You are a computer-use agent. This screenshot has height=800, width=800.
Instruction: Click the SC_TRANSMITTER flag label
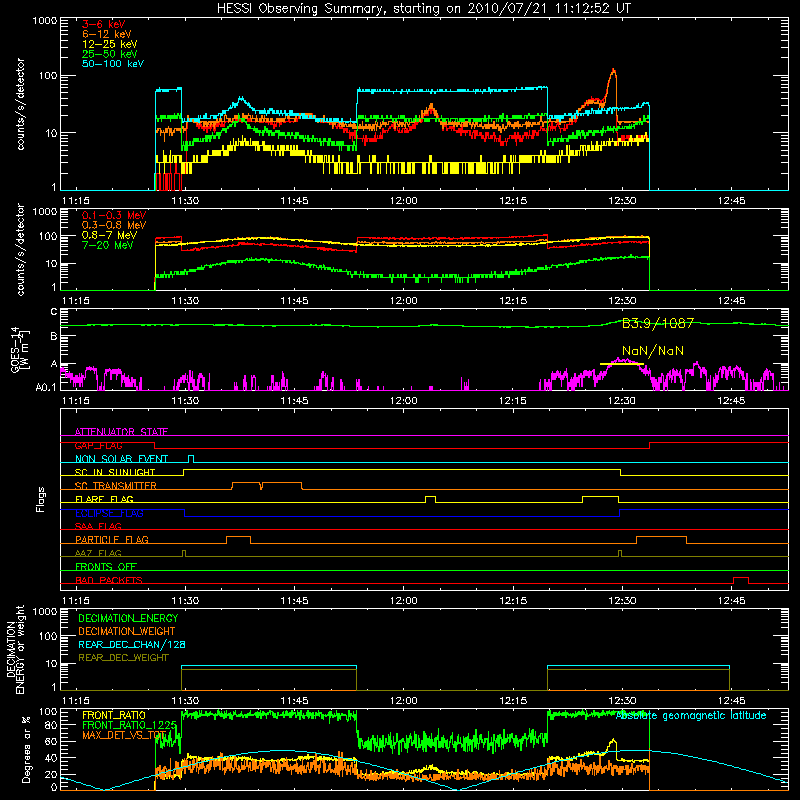coord(115,486)
